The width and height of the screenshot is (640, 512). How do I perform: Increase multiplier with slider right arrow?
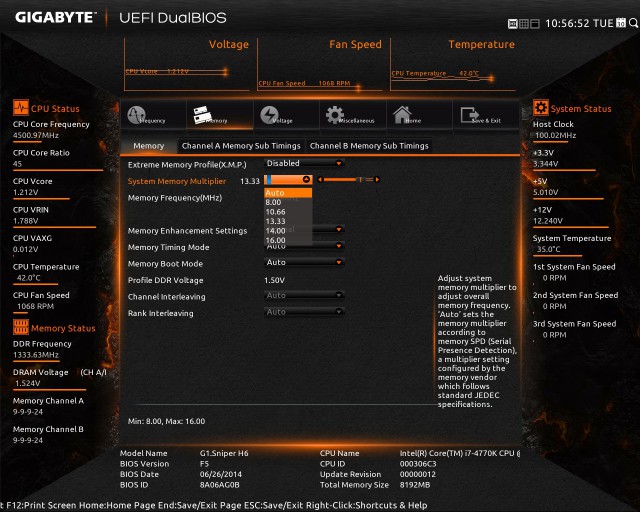click(x=377, y=180)
